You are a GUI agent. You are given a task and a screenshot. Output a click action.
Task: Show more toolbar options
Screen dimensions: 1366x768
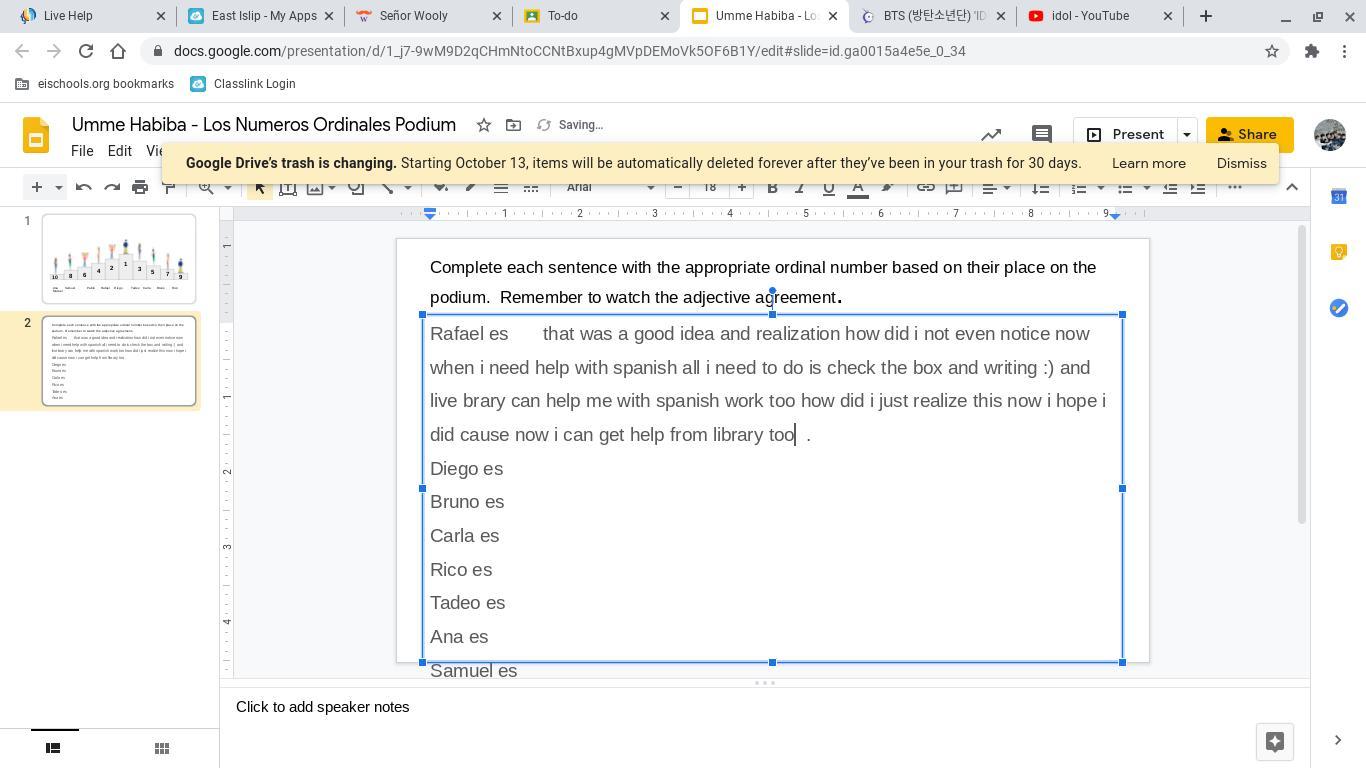(1235, 187)
